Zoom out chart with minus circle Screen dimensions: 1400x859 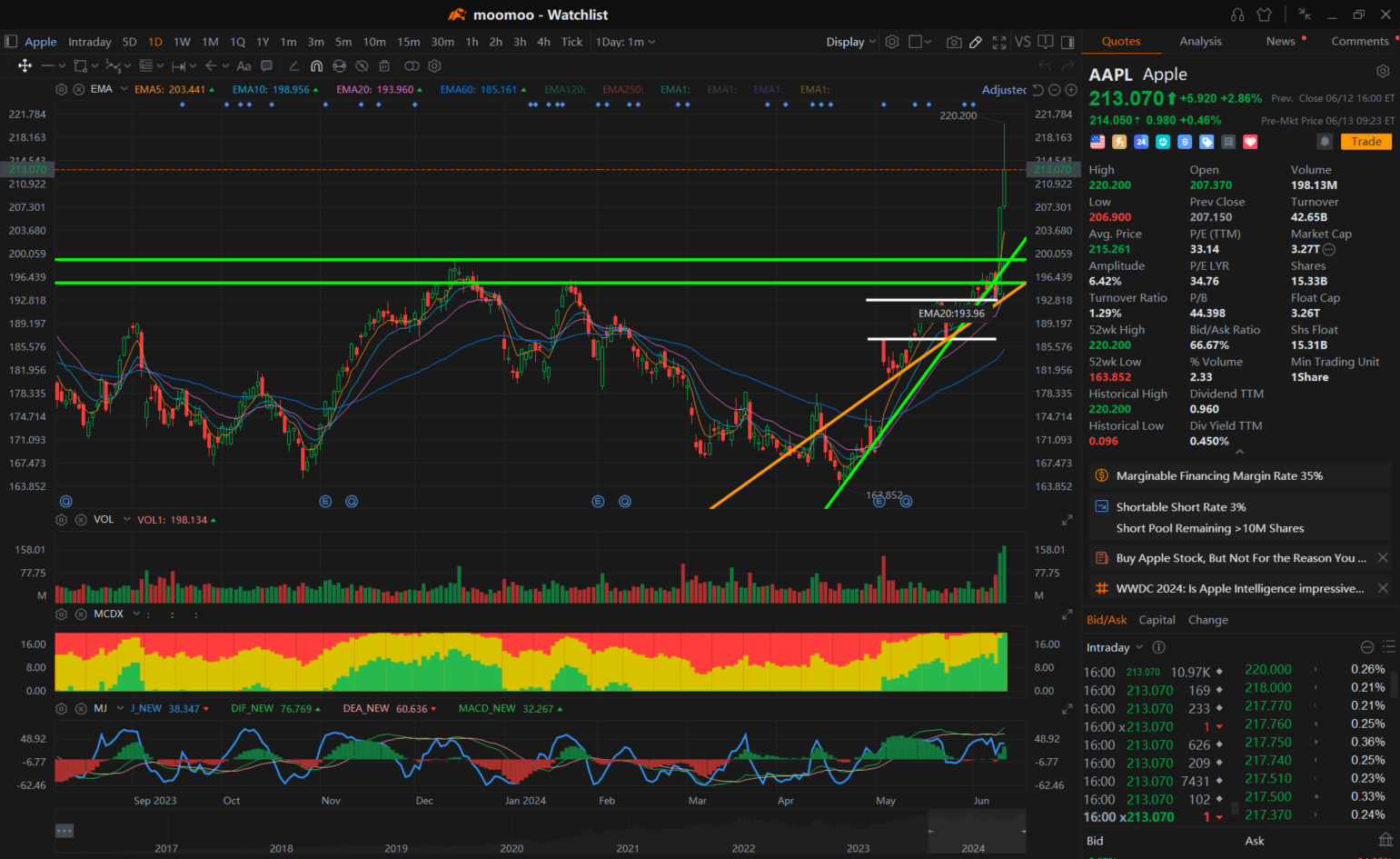(x=1054, y=90)
